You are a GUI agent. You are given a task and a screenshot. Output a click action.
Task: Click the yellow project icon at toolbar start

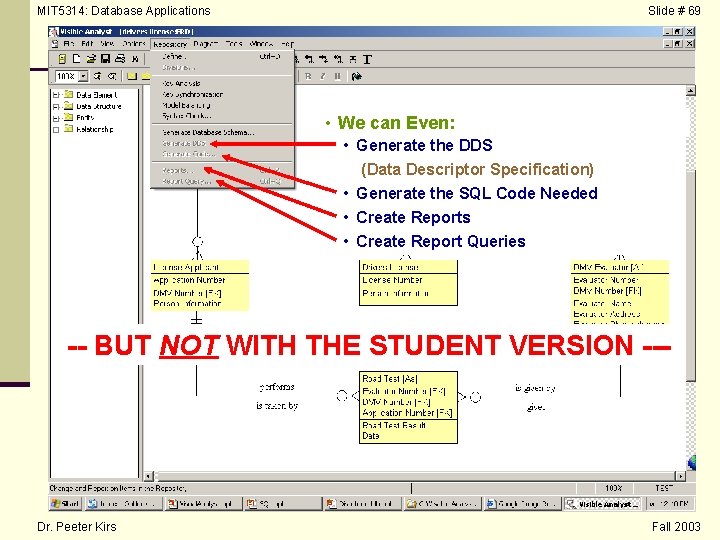coord(62,59)
